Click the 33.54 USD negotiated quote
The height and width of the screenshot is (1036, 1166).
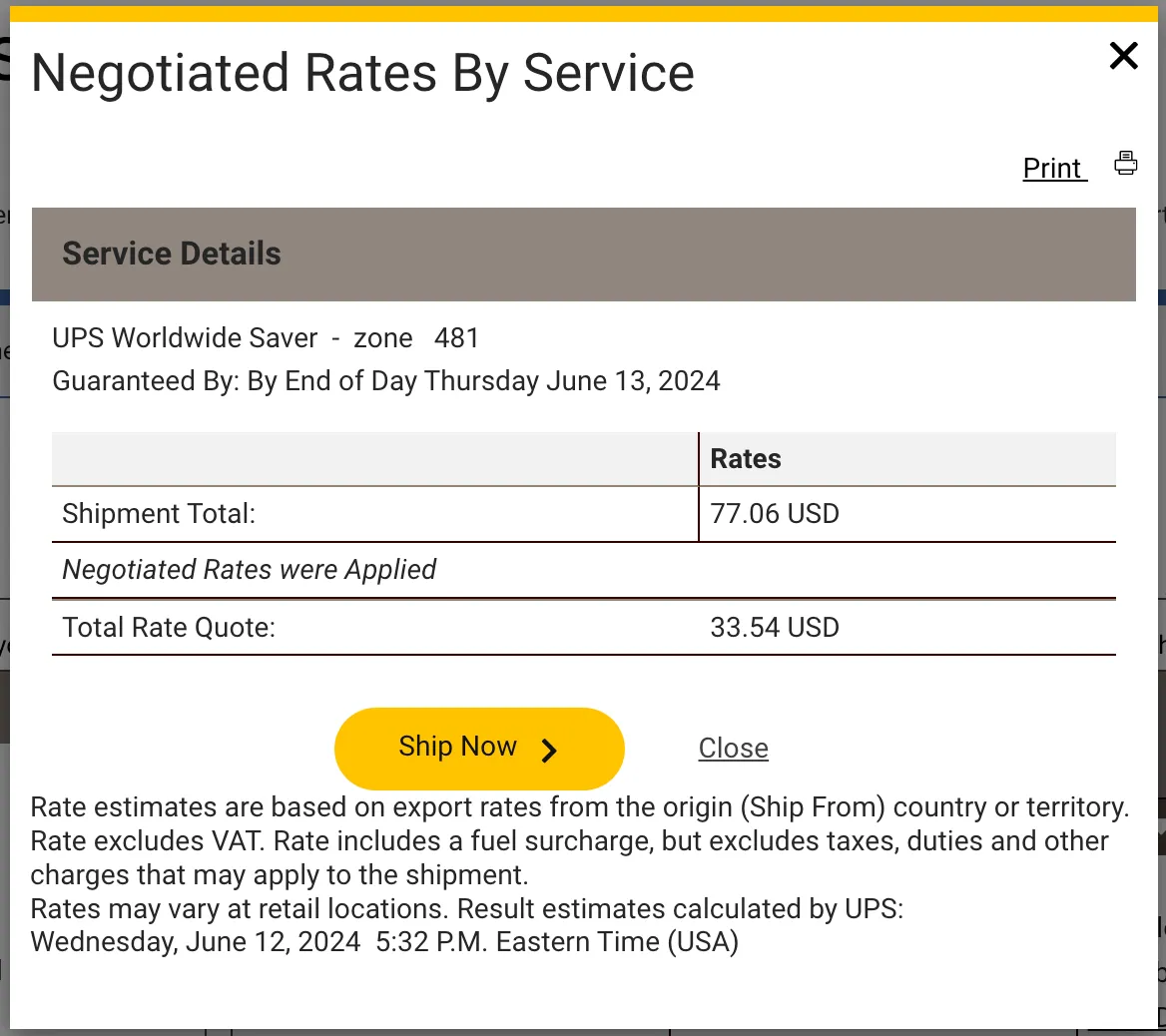pos(775,627)
